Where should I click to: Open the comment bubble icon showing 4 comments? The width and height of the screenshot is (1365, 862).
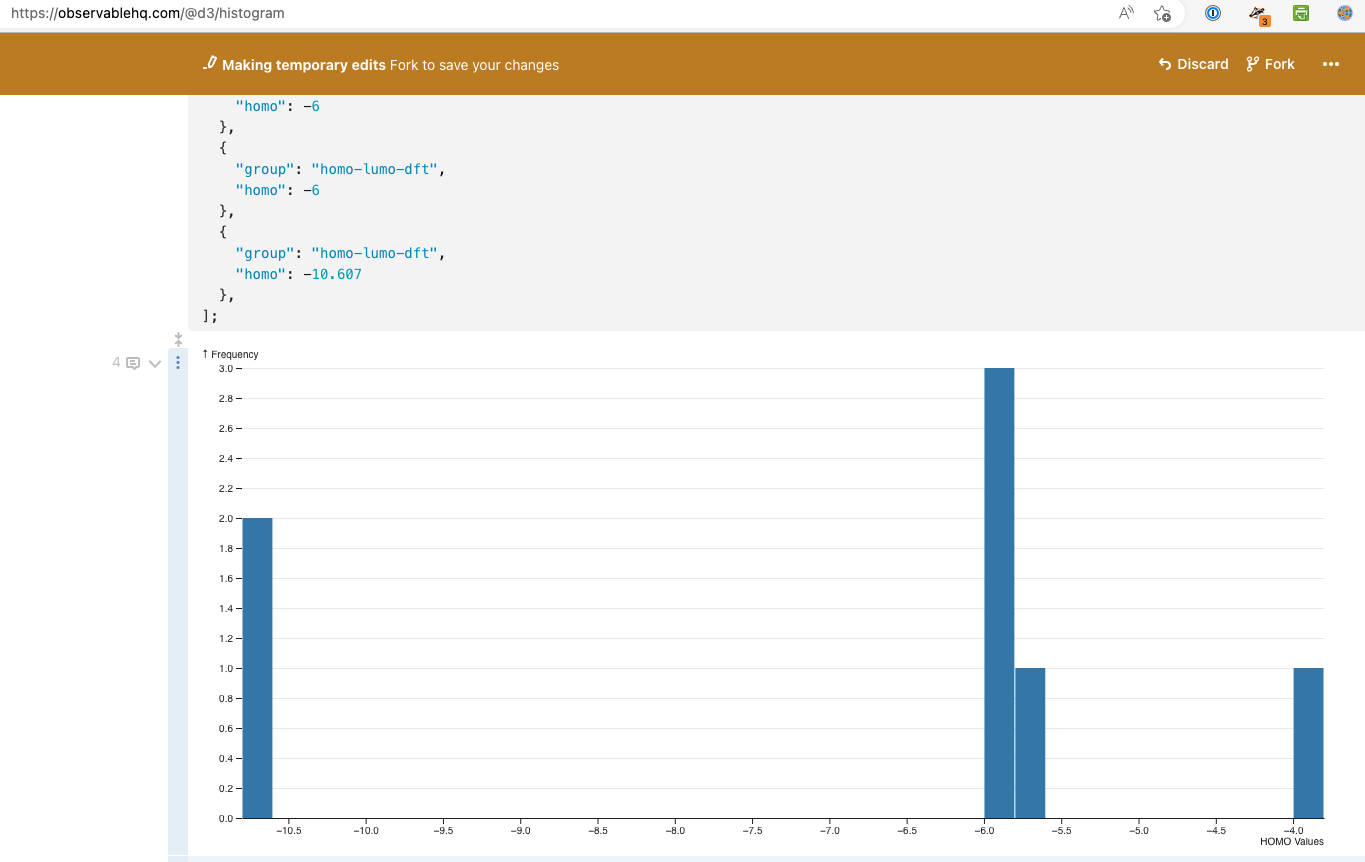[133, 363]
